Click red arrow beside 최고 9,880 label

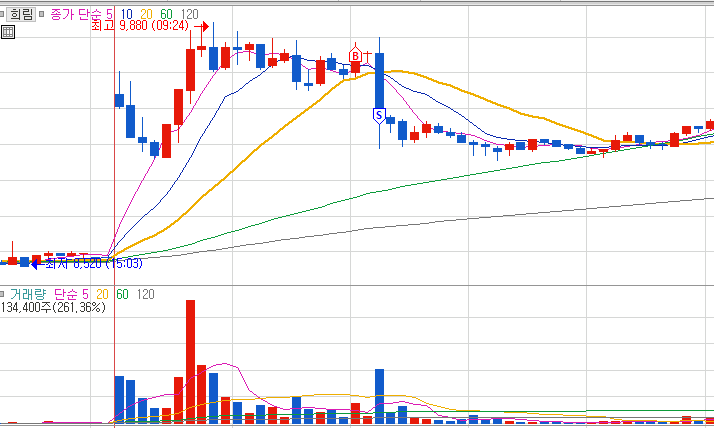click(x=202, y=26)
